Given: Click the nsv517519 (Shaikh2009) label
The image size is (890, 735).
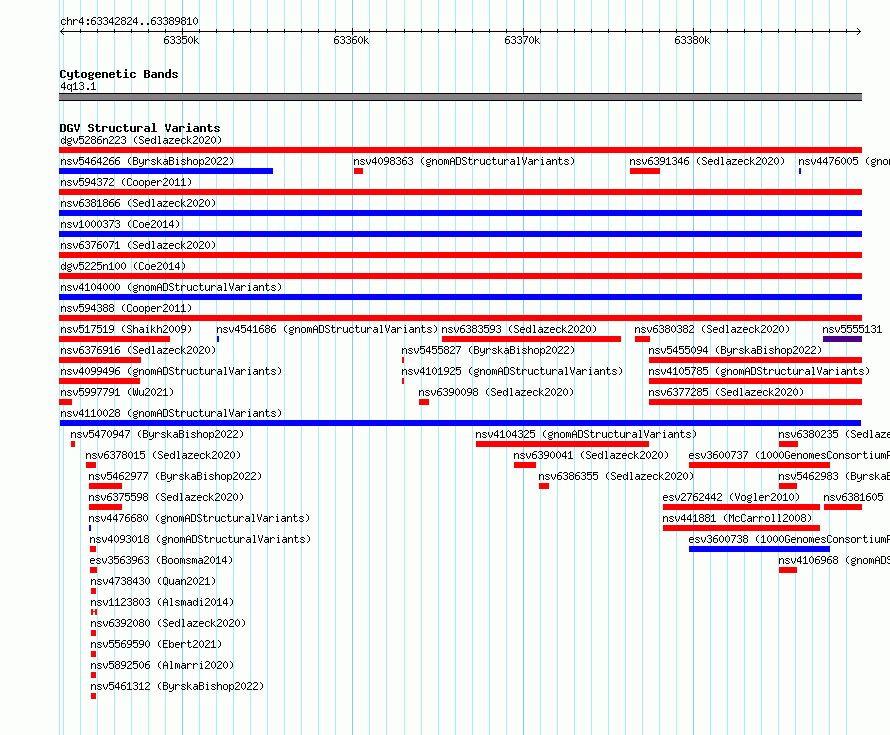Looking at the screenshot, I should click(126, 329).
